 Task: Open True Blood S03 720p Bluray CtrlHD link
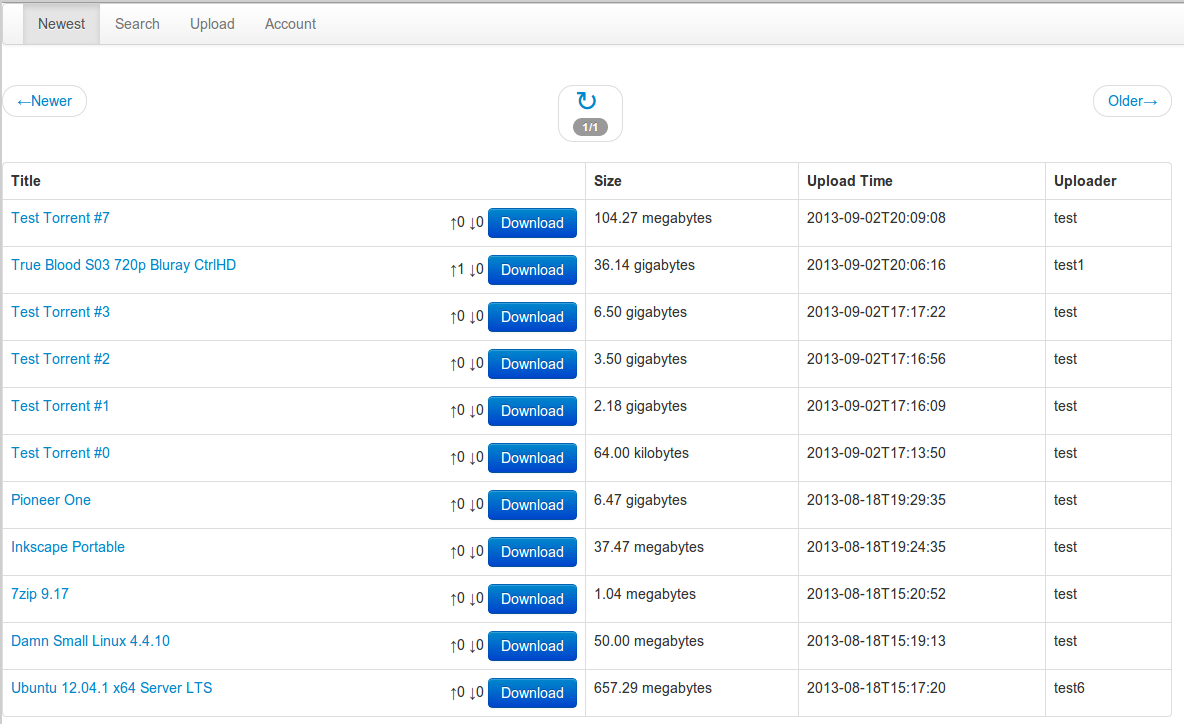point(123,265)
